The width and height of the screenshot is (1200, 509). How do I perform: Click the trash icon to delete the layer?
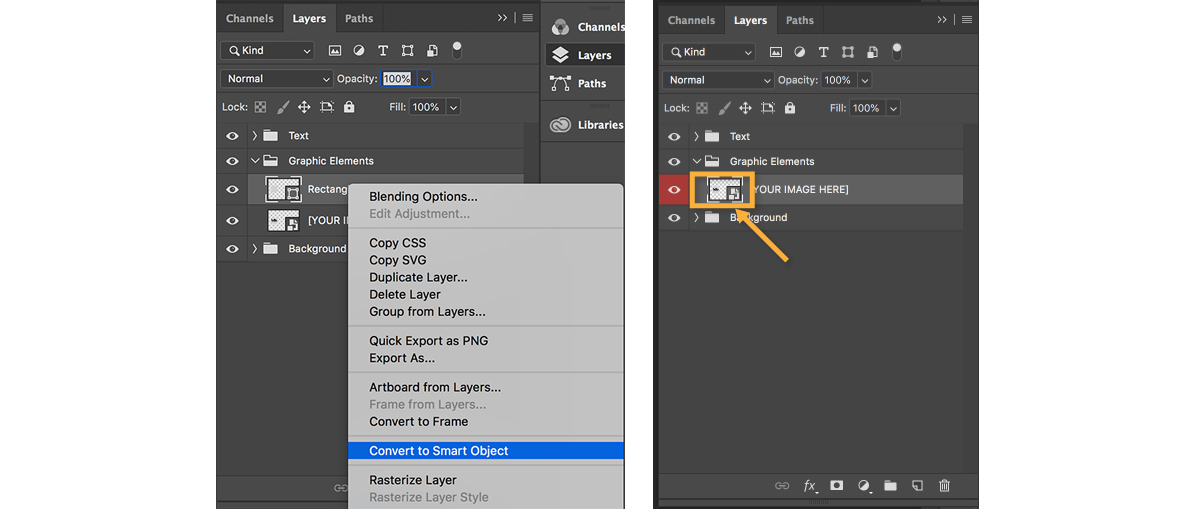click(944, 486)
